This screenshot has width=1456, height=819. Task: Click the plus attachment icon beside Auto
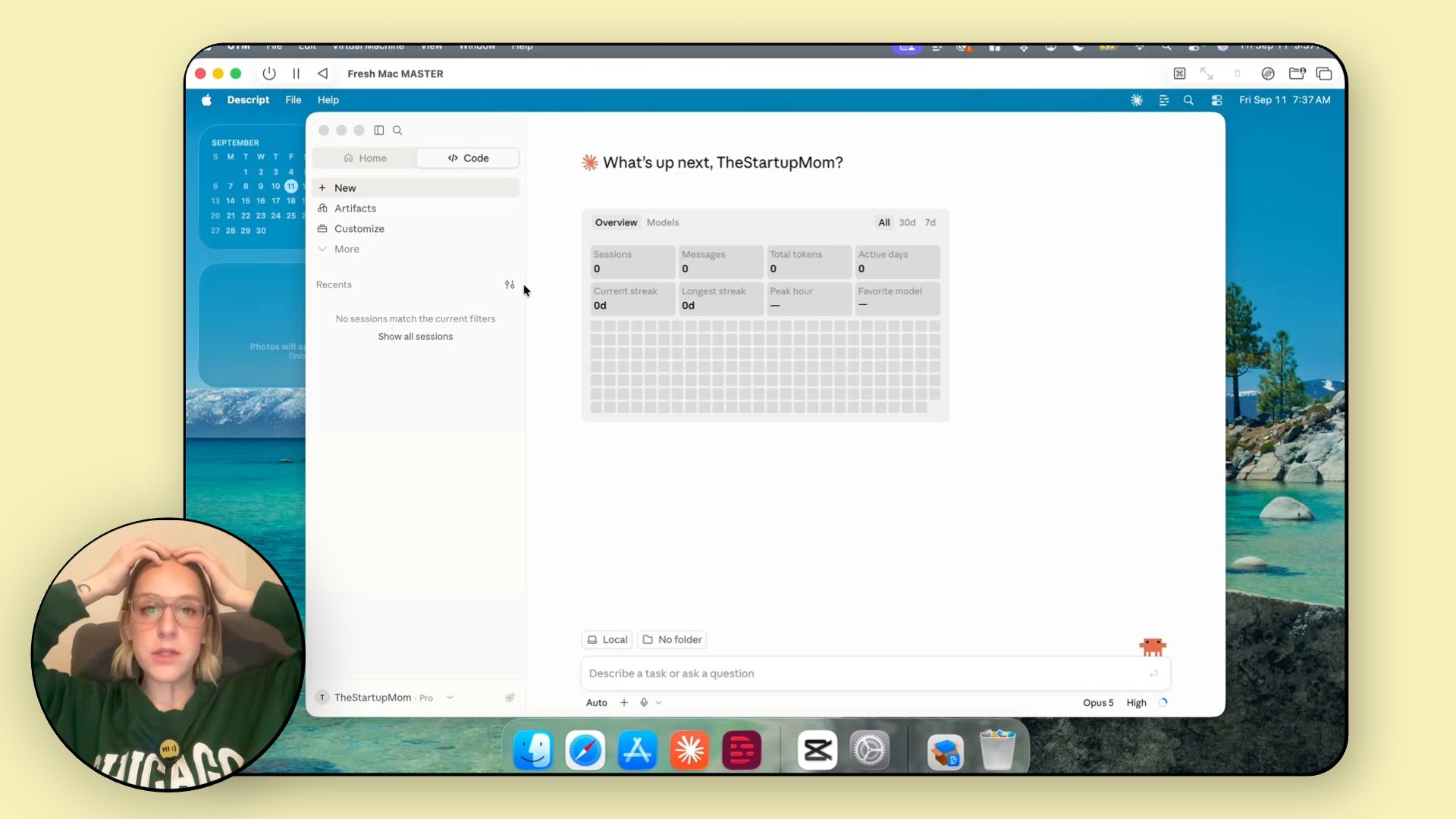point(624,702)
